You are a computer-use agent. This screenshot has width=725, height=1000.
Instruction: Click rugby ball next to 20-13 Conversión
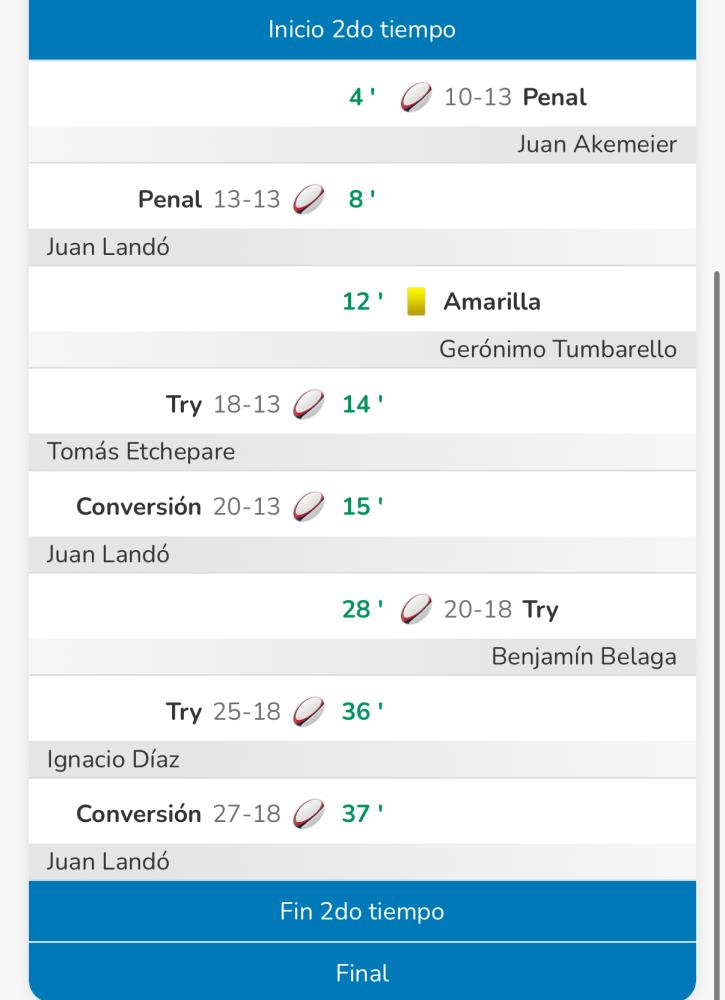309,507
